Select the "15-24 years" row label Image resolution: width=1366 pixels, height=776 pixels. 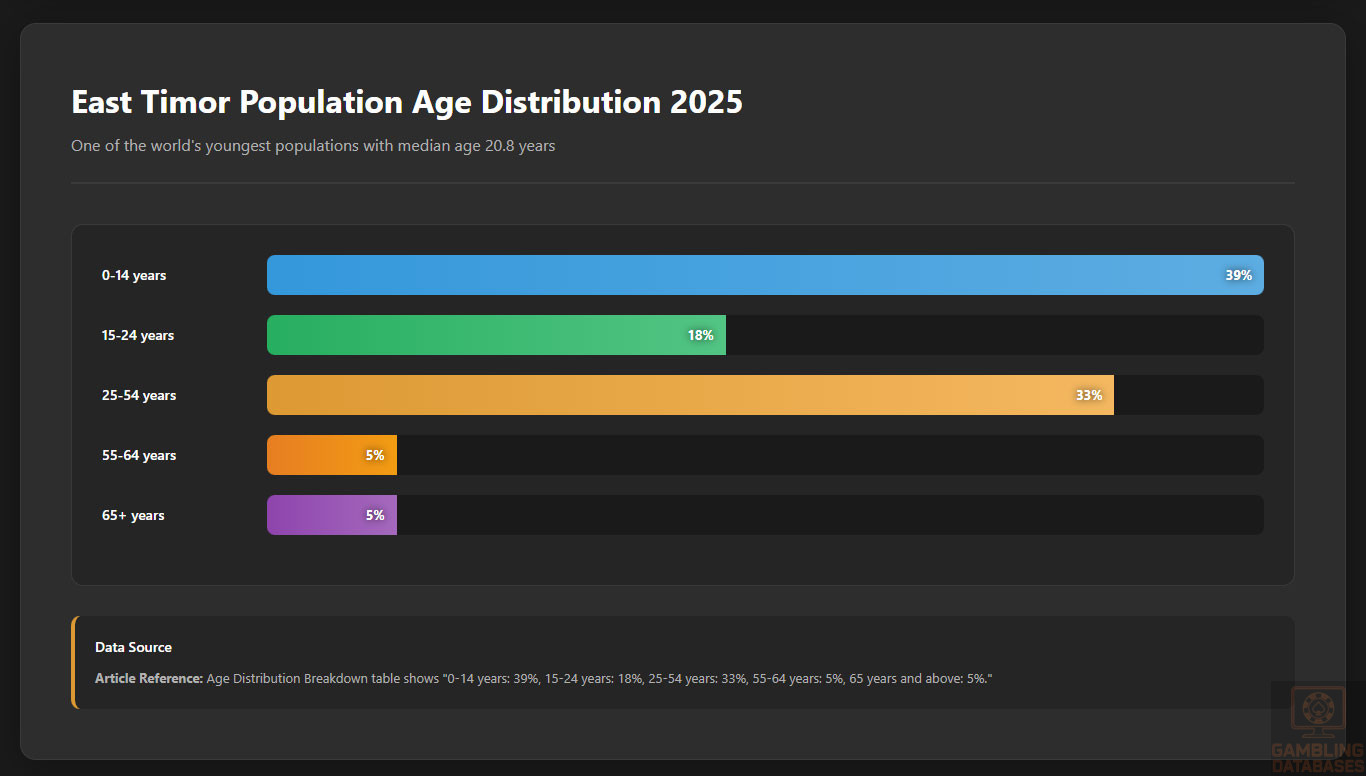[x=138, y=335]
